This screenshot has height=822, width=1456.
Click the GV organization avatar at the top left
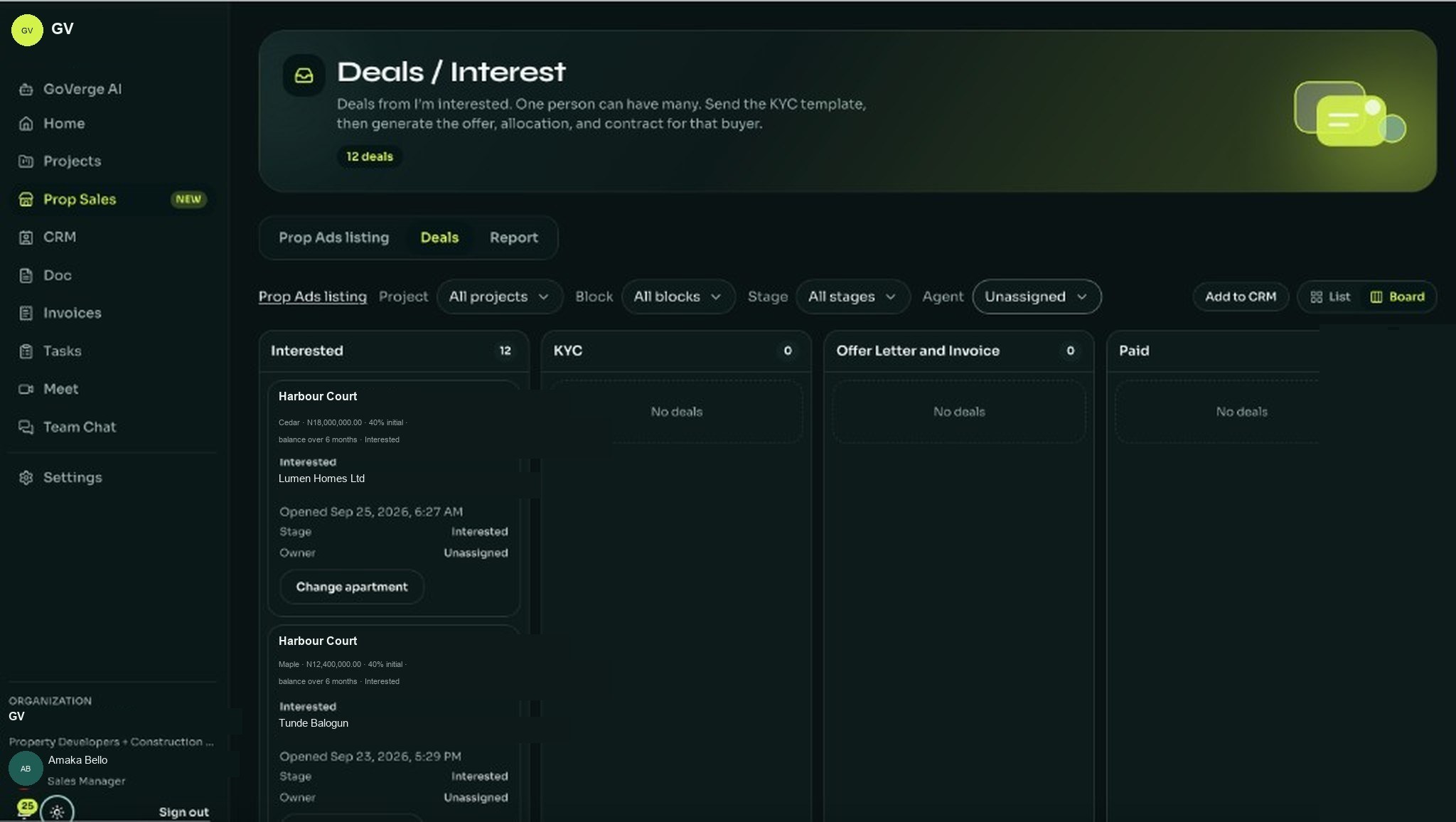[27, 31]
